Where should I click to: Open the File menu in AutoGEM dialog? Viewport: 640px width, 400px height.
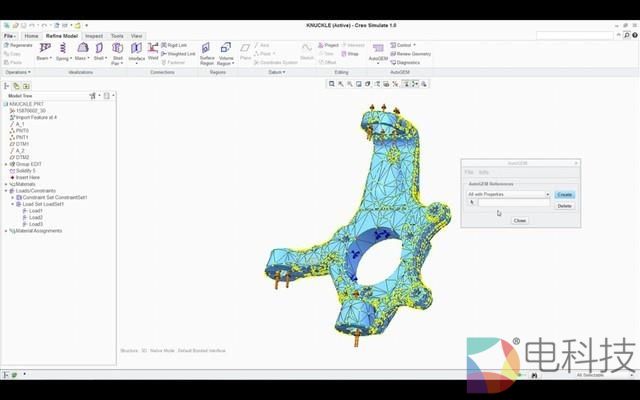tap(469, 172)
